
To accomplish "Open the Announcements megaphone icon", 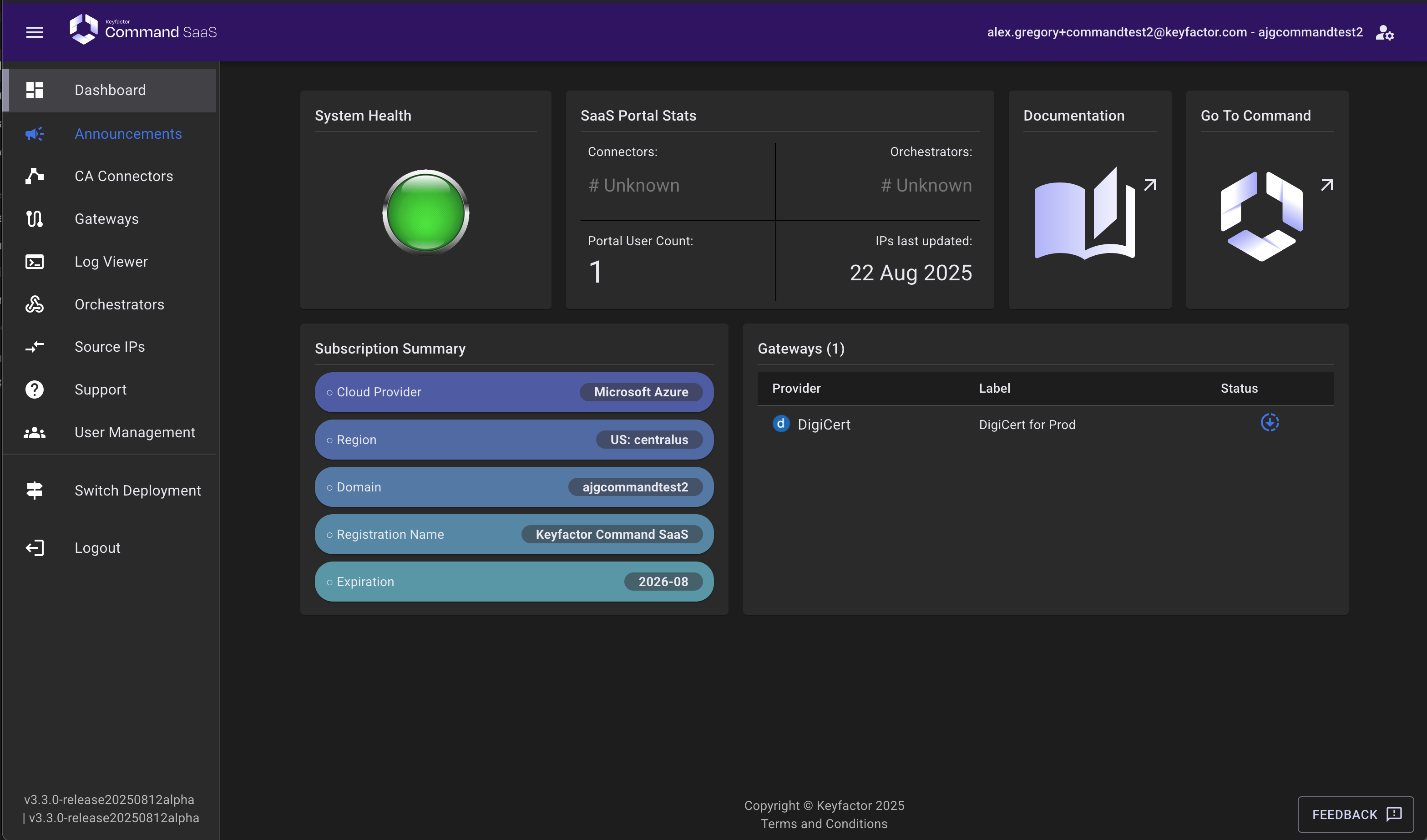I will click(35, 134).
